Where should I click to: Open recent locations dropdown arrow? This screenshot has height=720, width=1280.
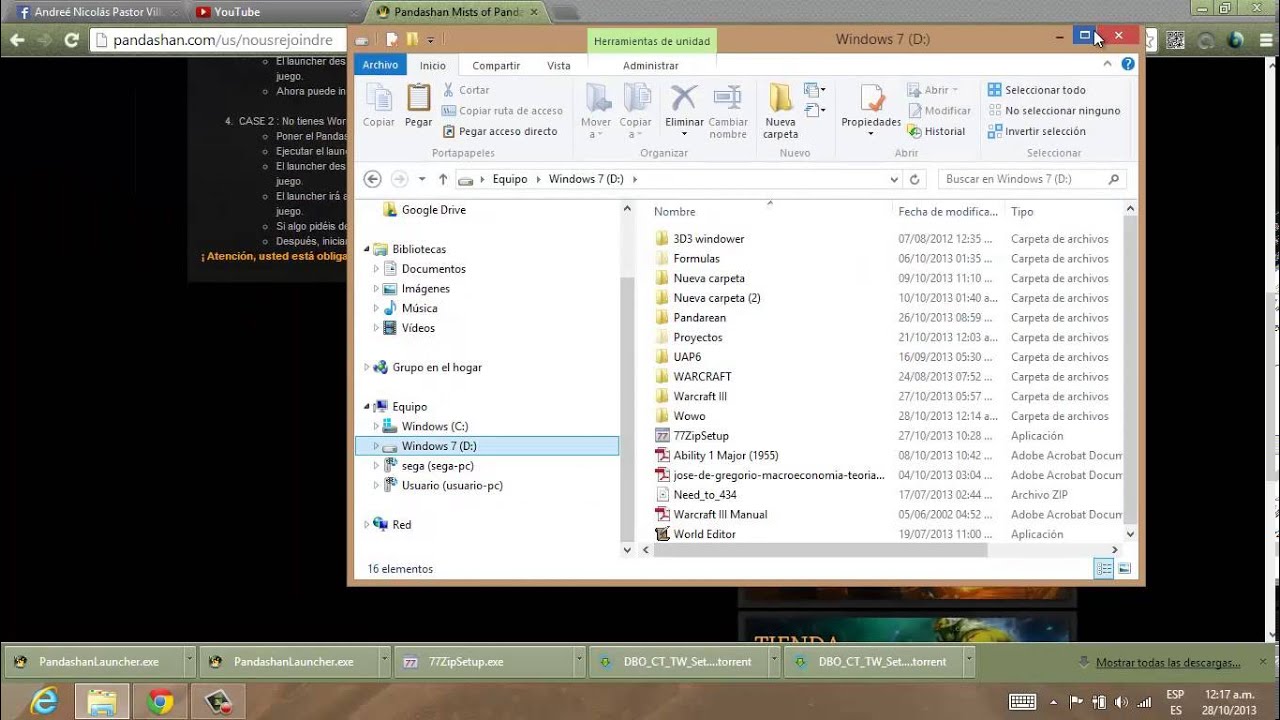(422, 179)
